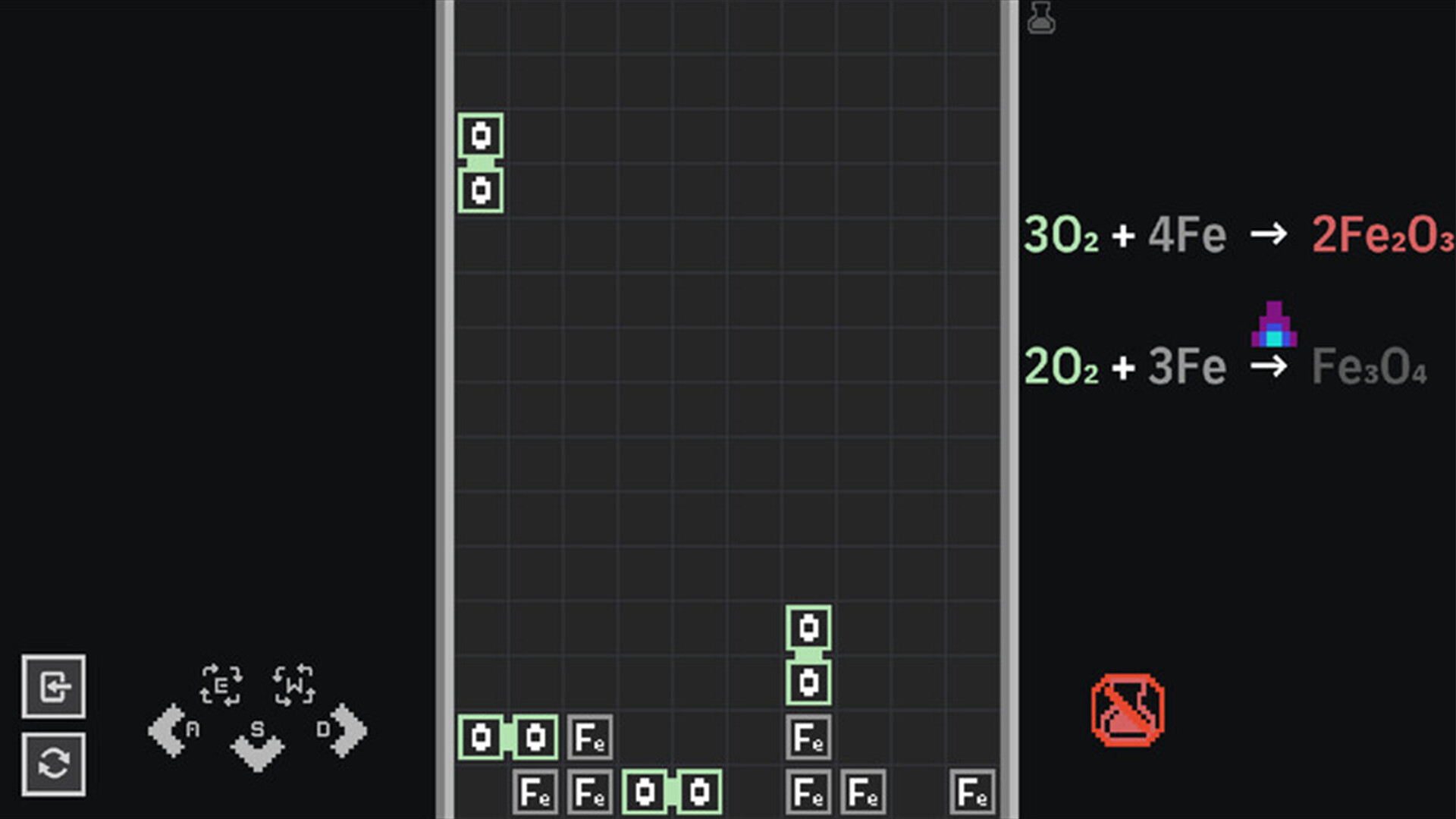
Task: Select the Fe₃O₄ reaction formula
Action: click(1230, 365)
